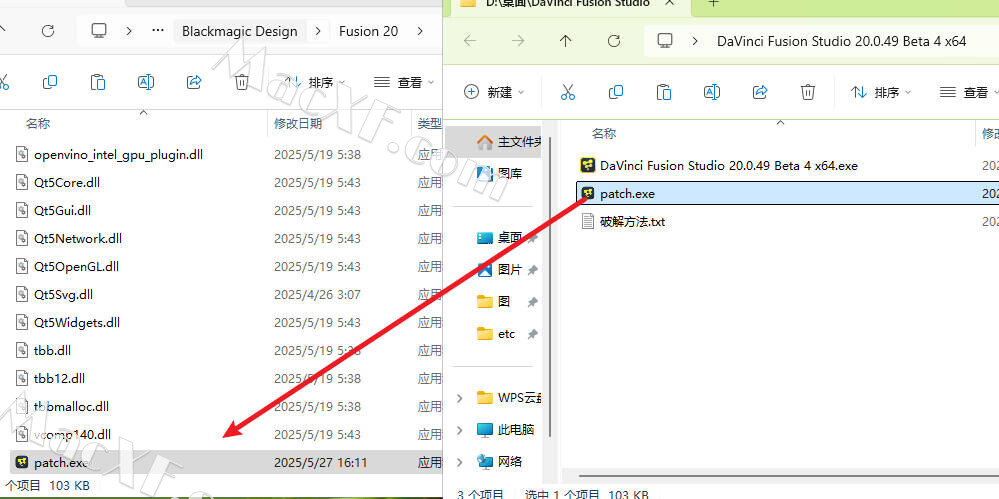Sort left window by 修改日期 column

(298, 124)
